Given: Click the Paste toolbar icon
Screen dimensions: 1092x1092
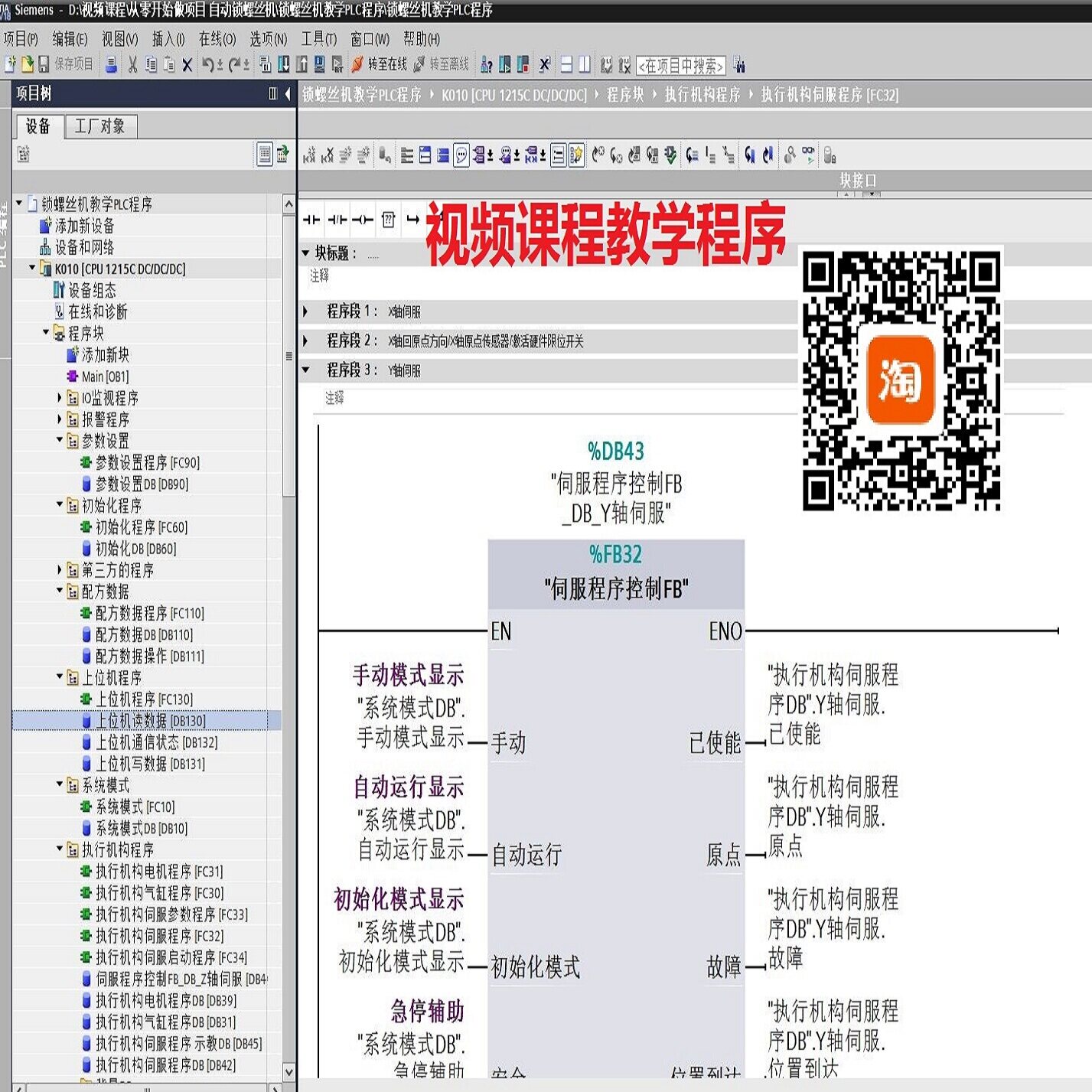Looking at the screenshot, I should click(x=170, y=64).
